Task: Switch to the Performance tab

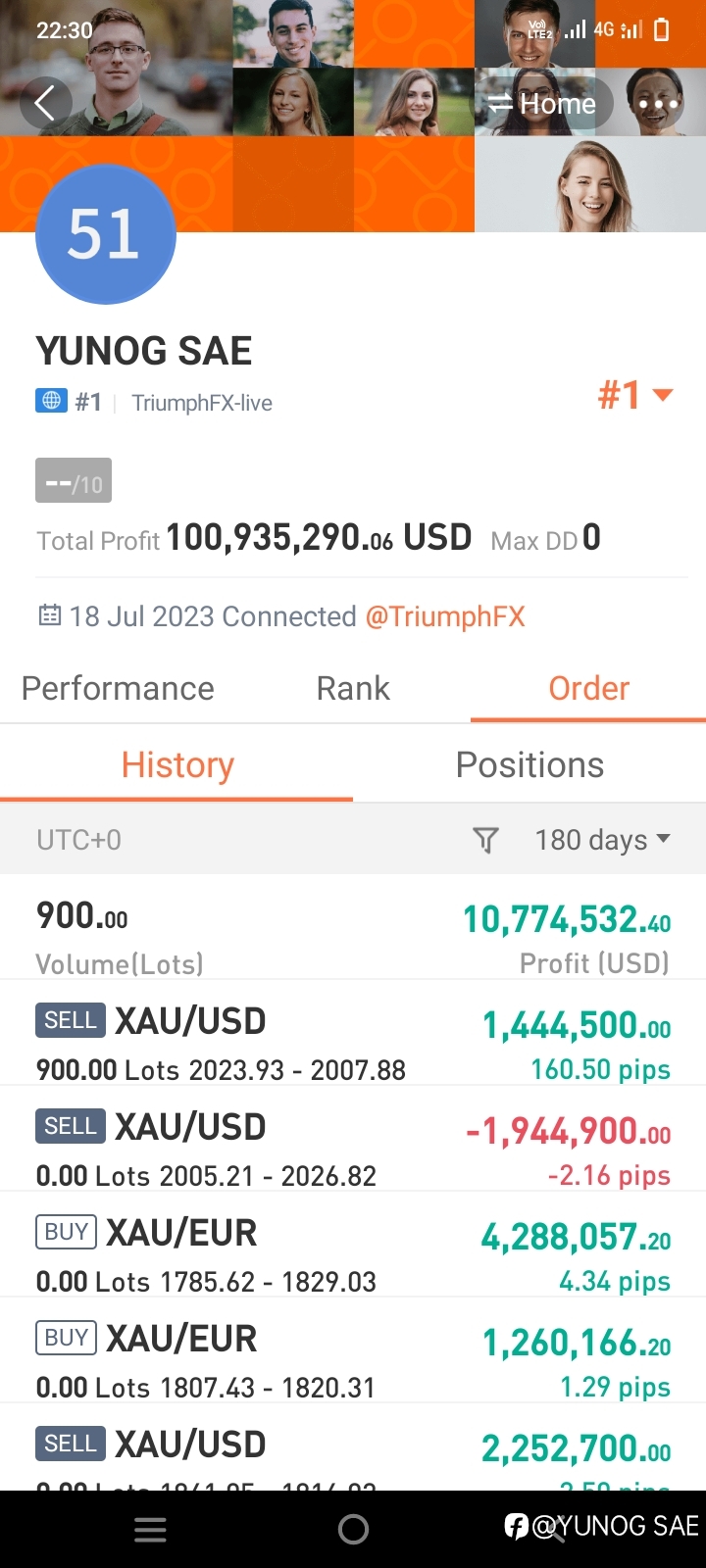Action: tap(118, 688)
